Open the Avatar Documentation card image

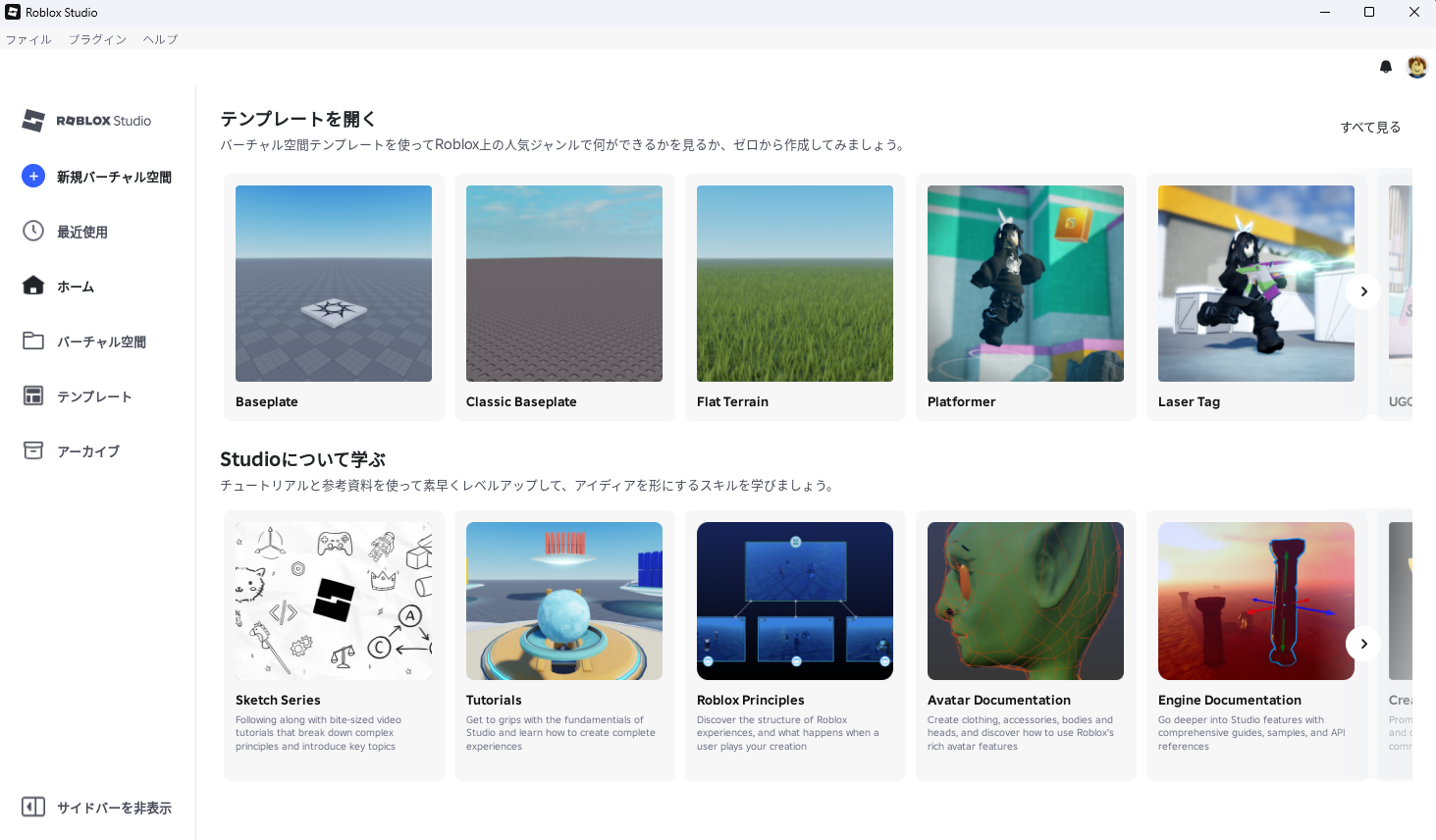coord(1026,601)
